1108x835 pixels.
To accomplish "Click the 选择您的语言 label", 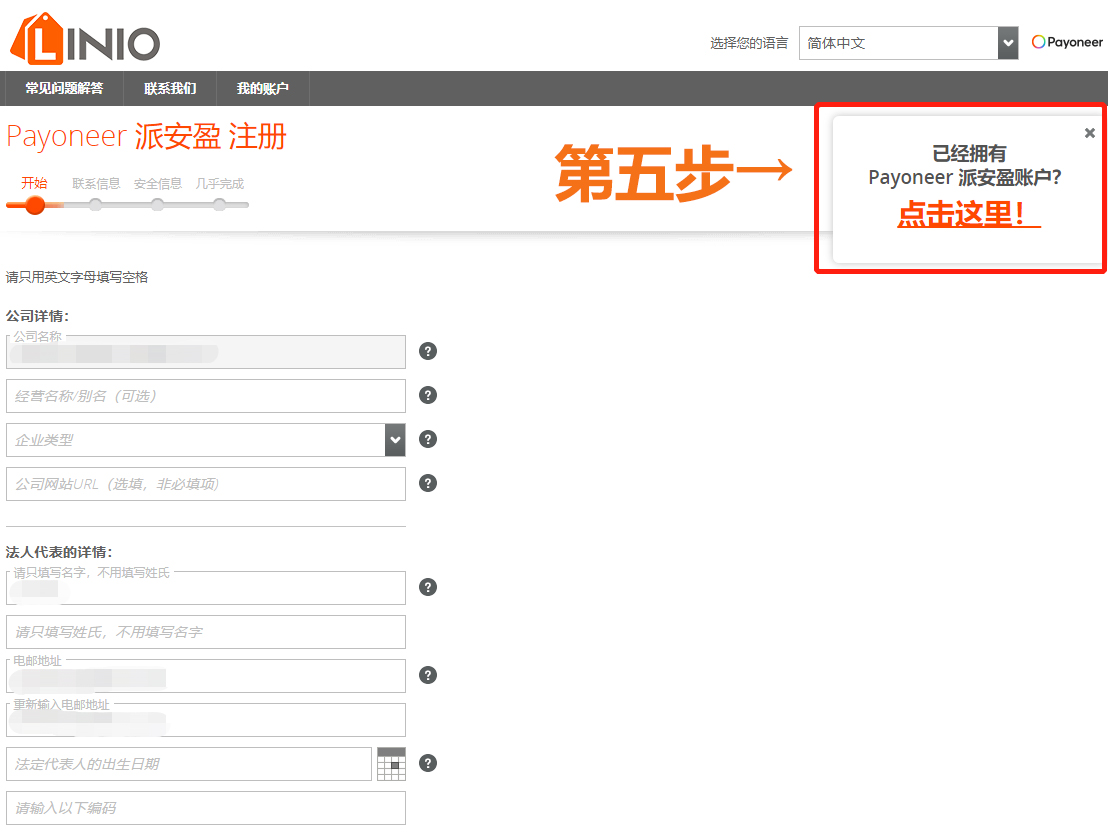I will point(749,43).
